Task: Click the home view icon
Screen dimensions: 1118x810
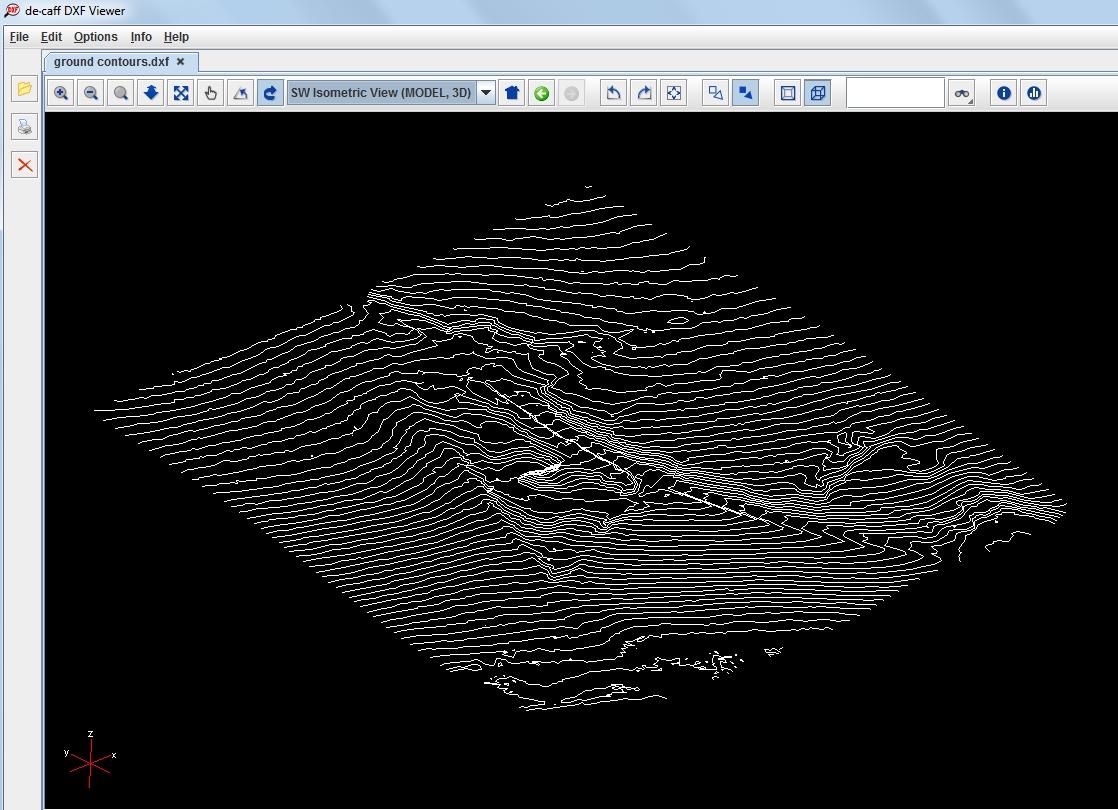Action: click(512, 93)
